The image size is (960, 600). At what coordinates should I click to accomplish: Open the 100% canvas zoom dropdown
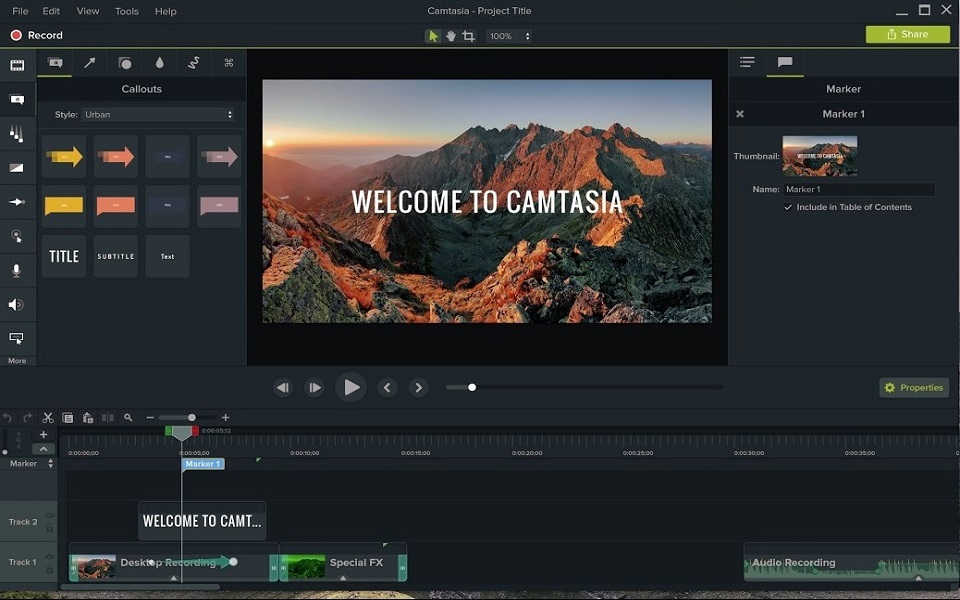point(509,36)
